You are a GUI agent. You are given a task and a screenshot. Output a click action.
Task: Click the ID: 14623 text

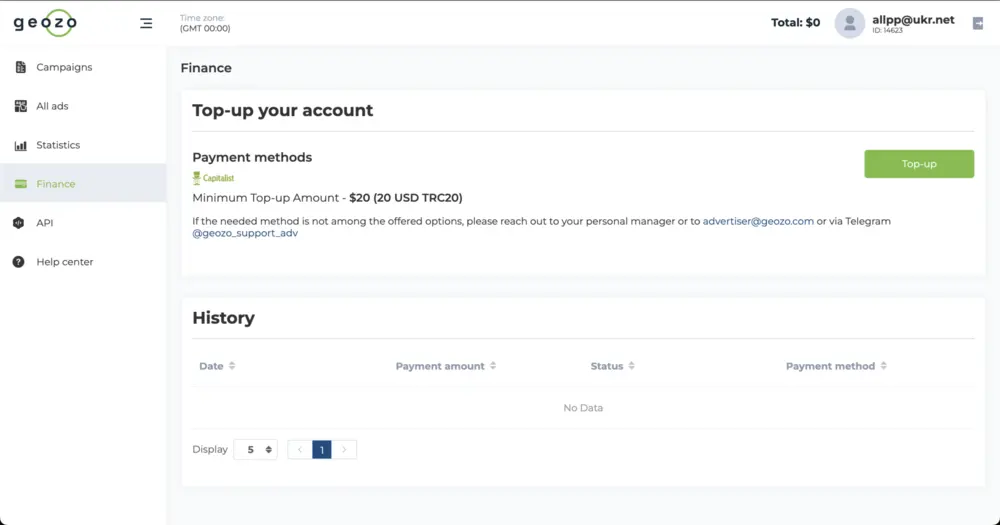(887, 31)
